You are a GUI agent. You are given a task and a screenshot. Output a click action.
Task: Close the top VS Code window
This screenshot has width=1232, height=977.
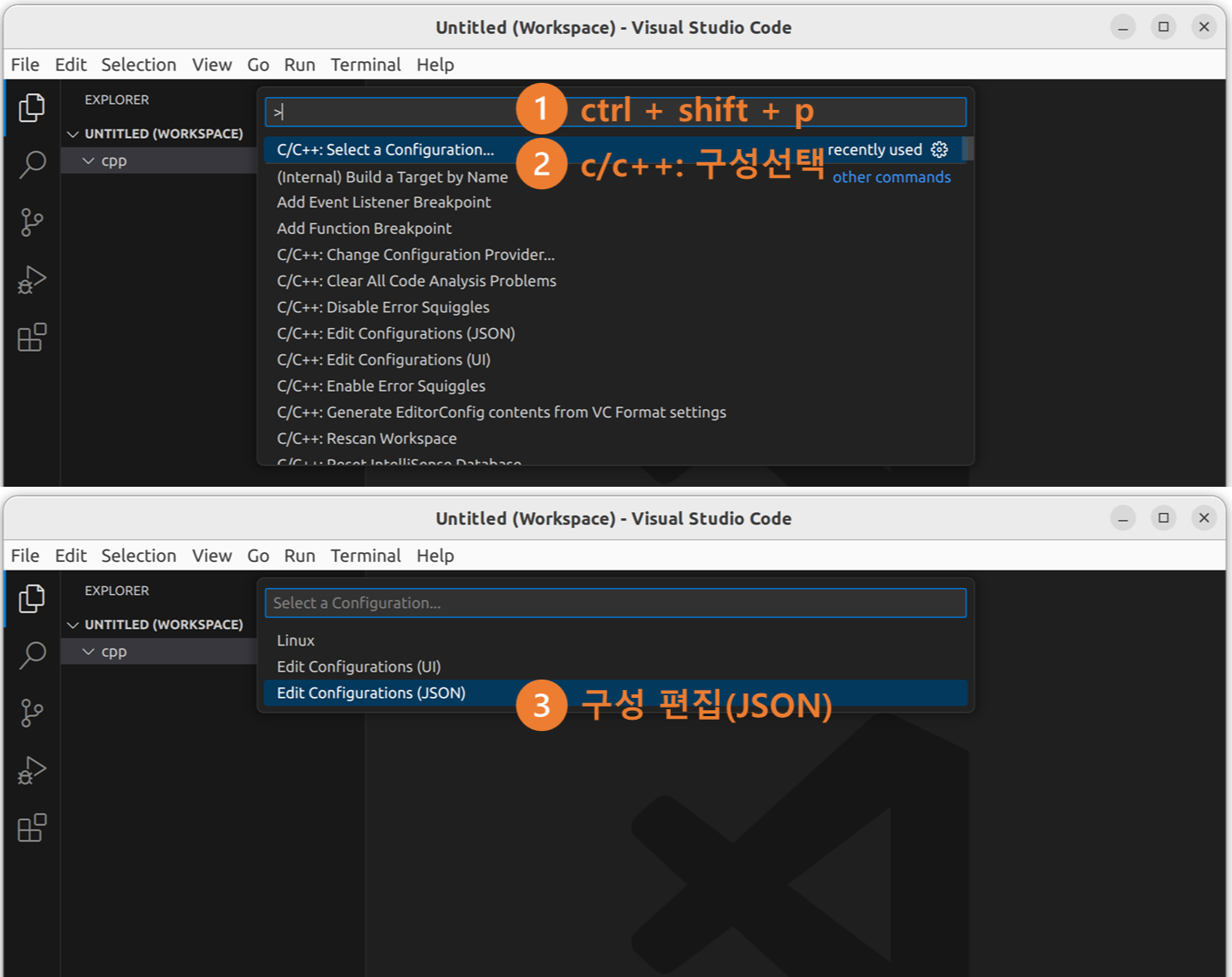click(x=1204, y=27)
